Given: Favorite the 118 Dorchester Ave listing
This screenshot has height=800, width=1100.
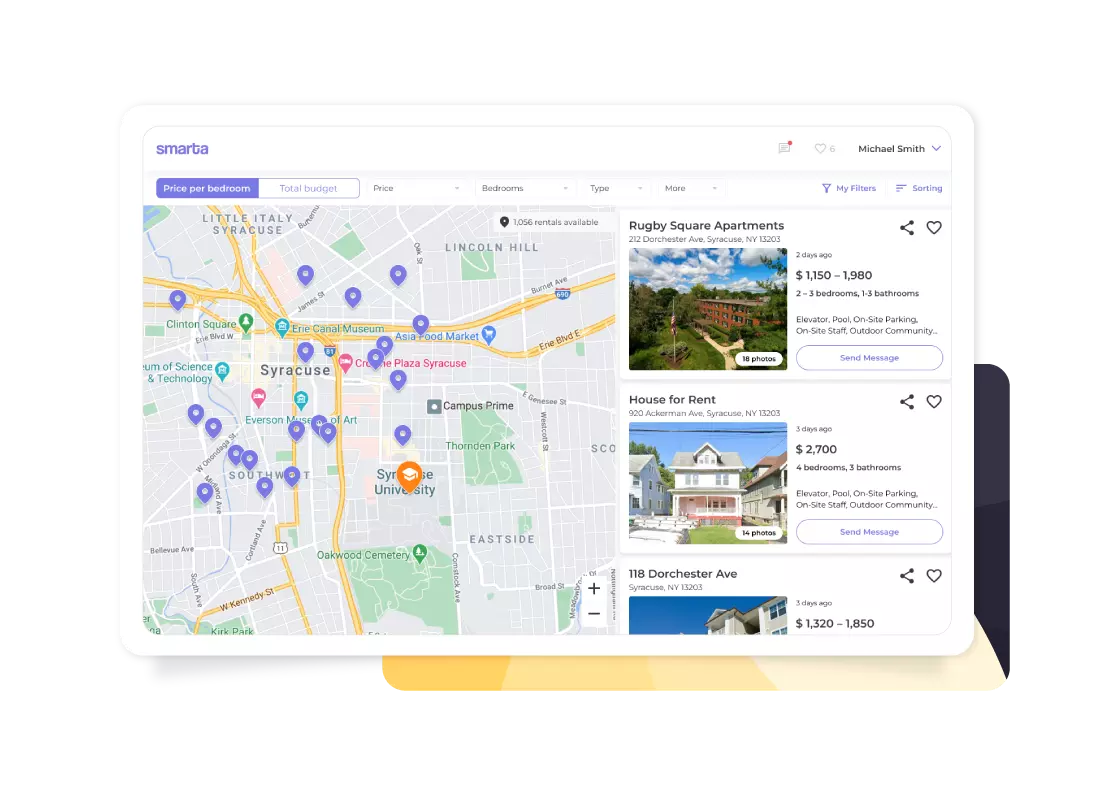Looking at the screenshot, I should click(x=934, y=576).
